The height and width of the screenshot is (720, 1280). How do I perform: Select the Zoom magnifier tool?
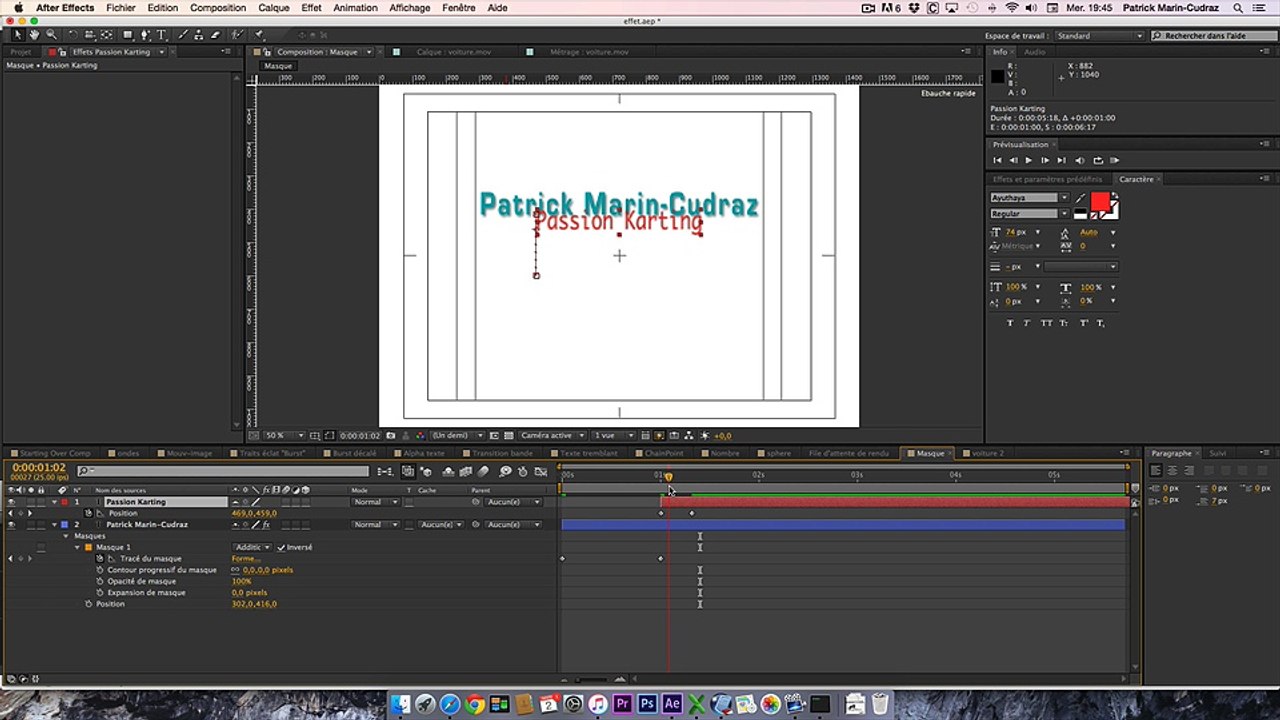pos(51,35)
